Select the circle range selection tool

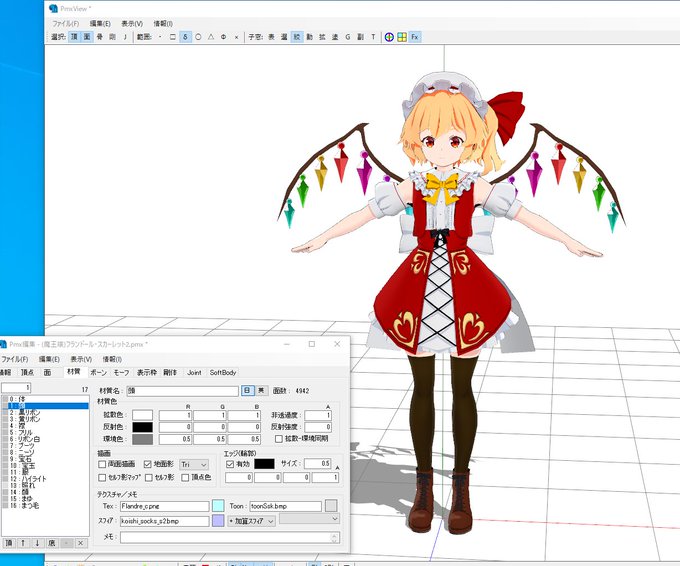(x=198, y=37)
